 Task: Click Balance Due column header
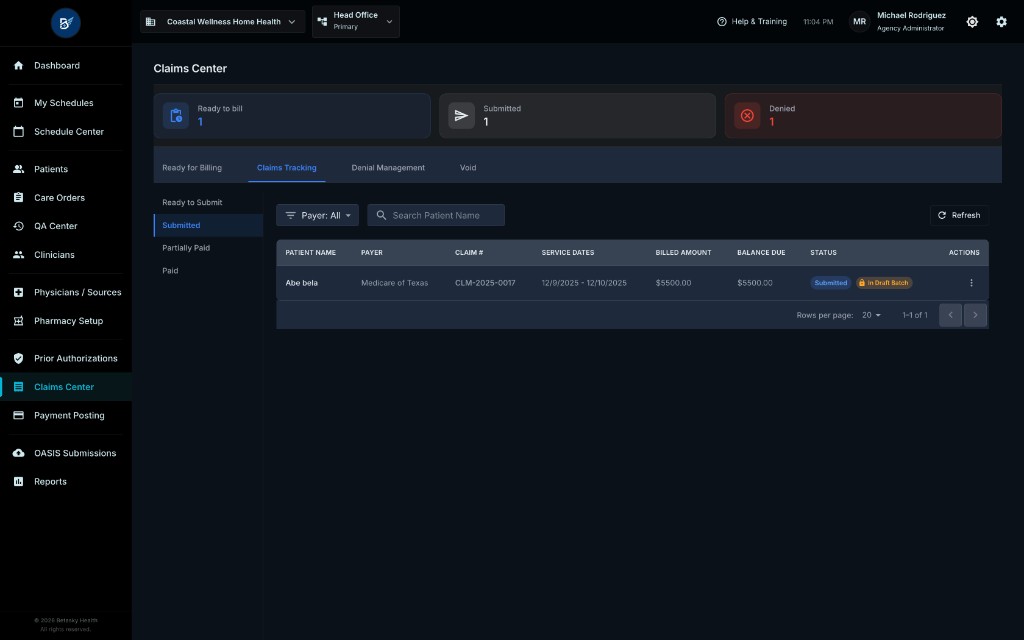click(x=761, y=253)
